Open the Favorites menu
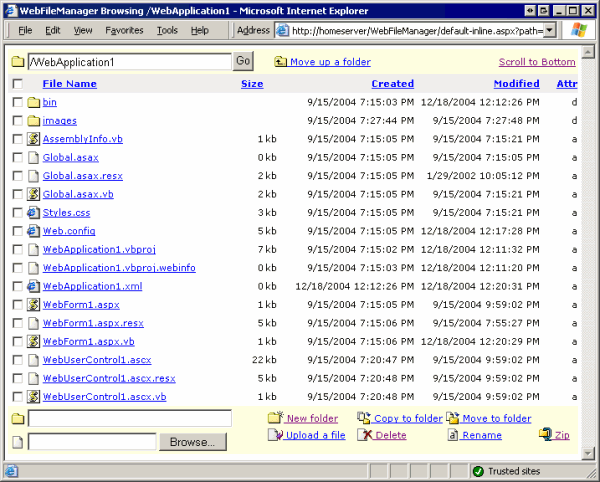This screenshot has width=600, height=482. click(124, 30)
